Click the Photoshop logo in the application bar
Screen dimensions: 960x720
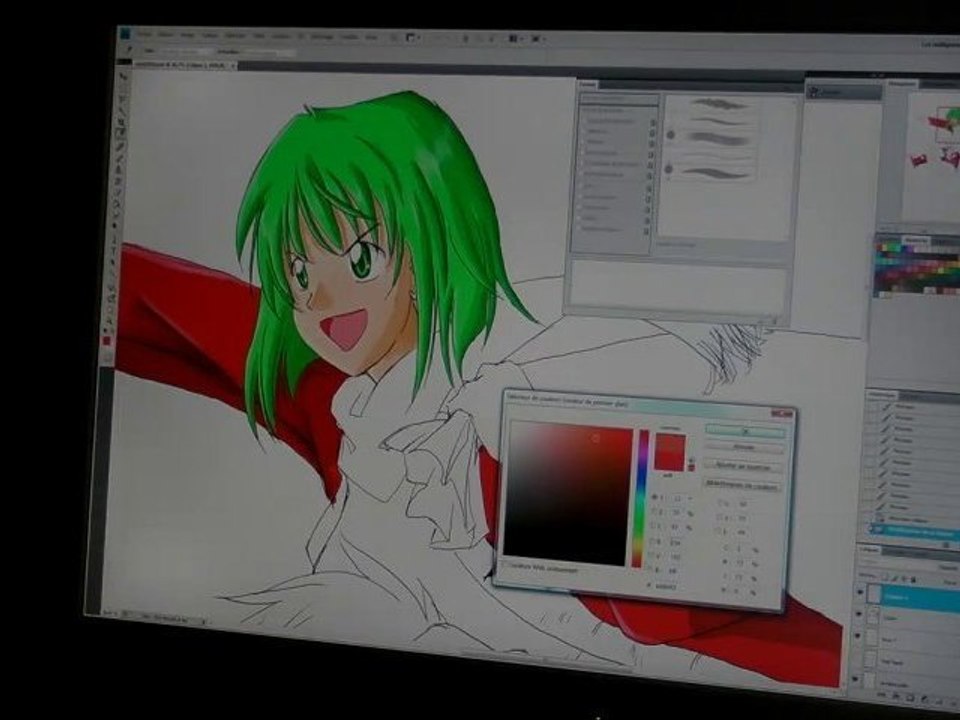coord(126,33)
